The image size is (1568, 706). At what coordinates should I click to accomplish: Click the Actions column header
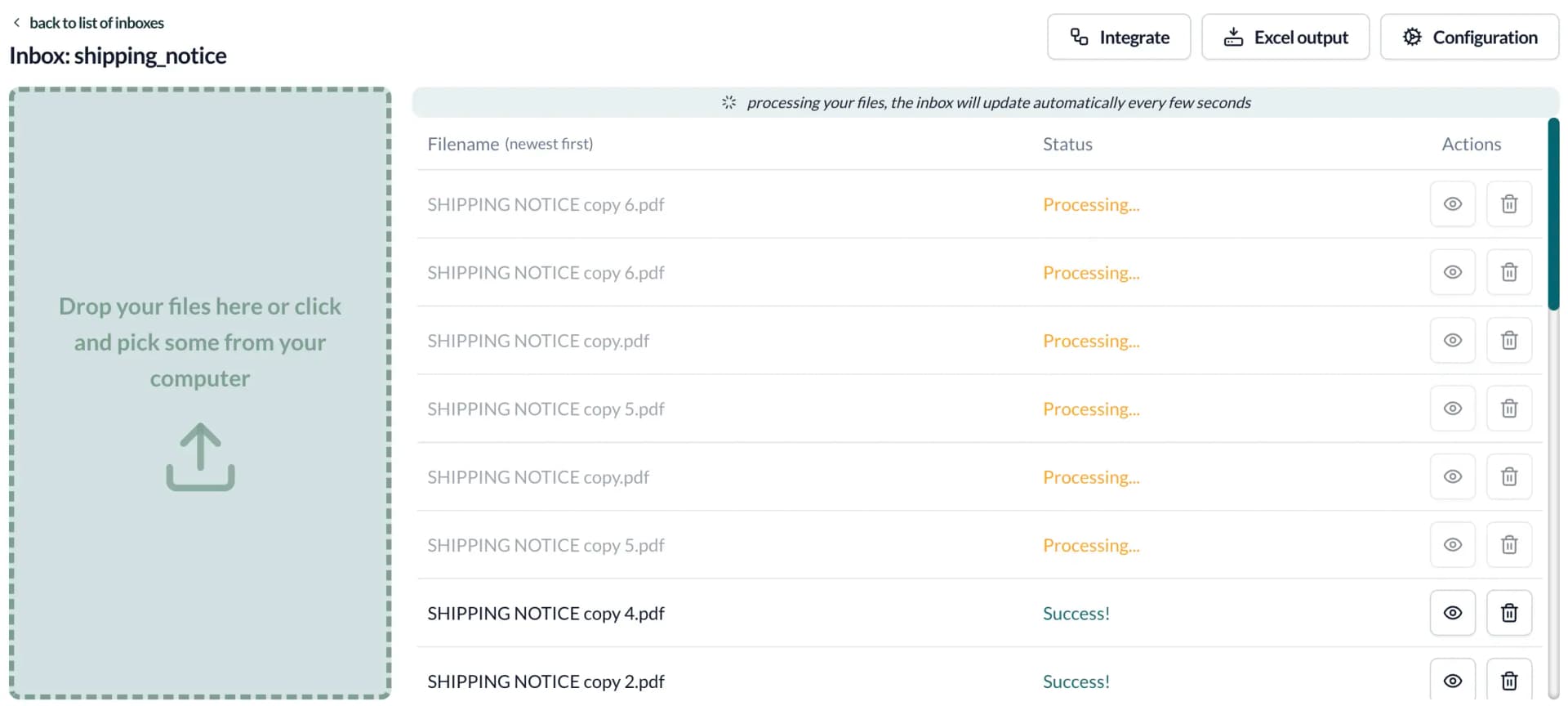point(1471,144)
